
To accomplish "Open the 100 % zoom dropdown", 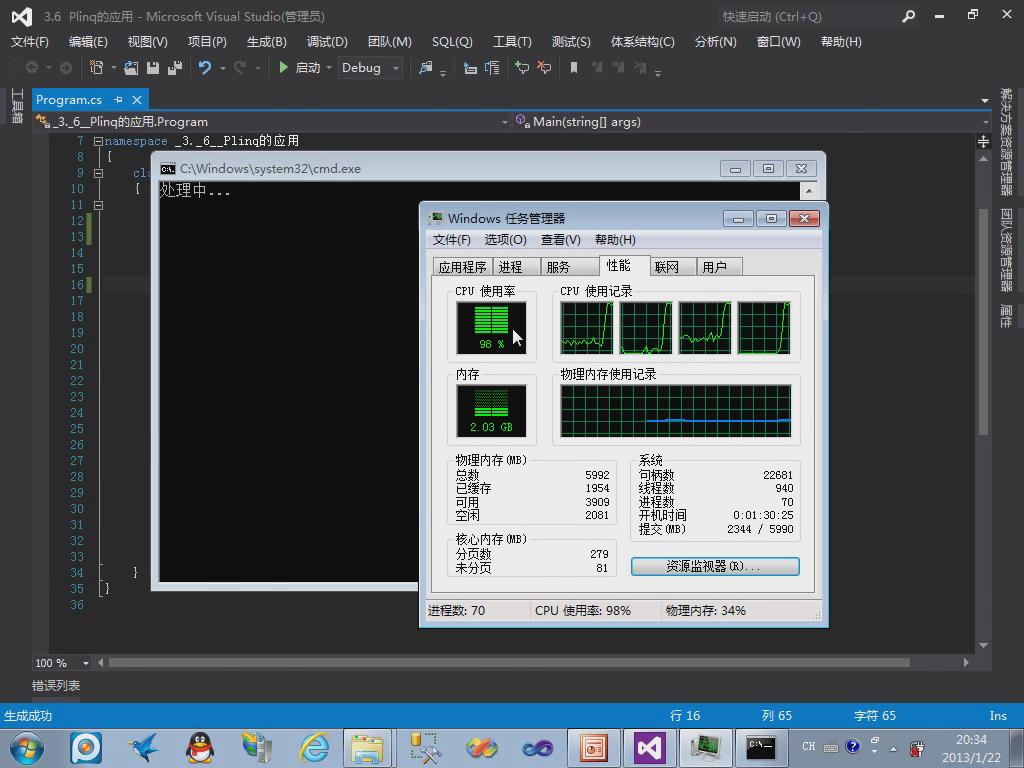I will point(86,663).
